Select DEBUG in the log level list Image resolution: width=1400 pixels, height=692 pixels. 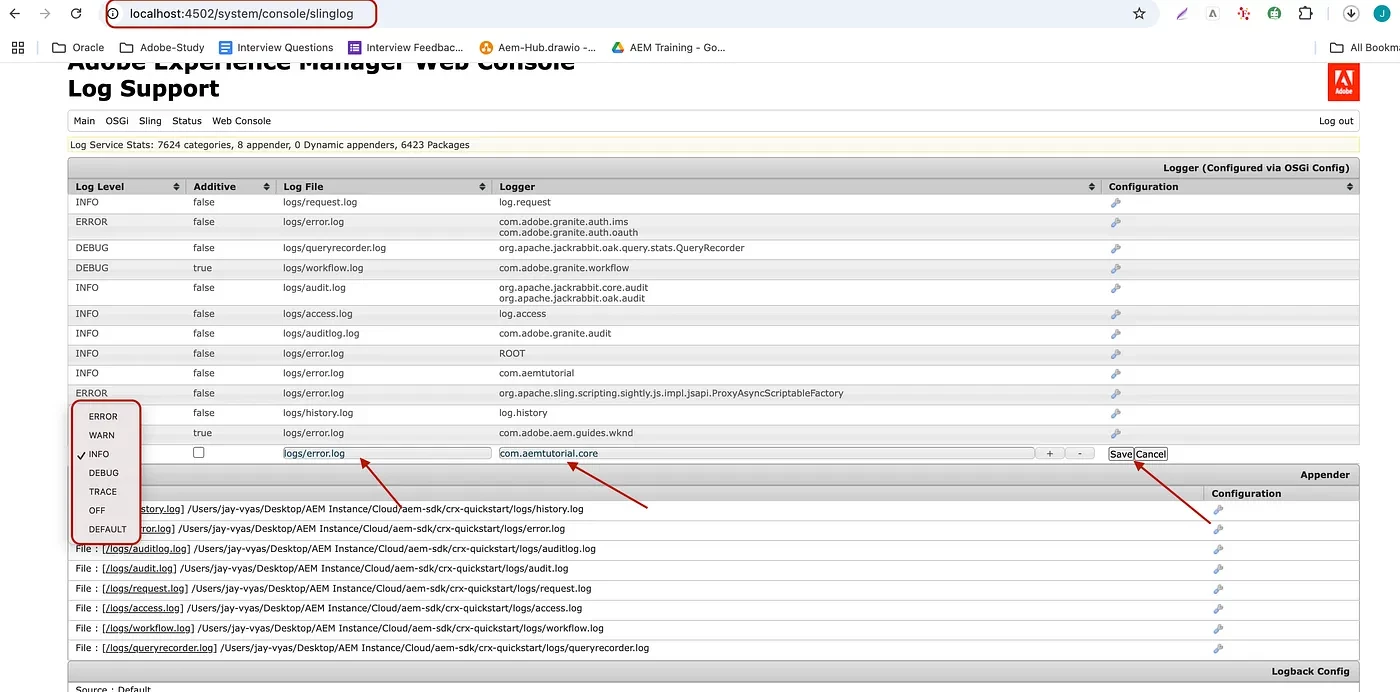(103, 473)
